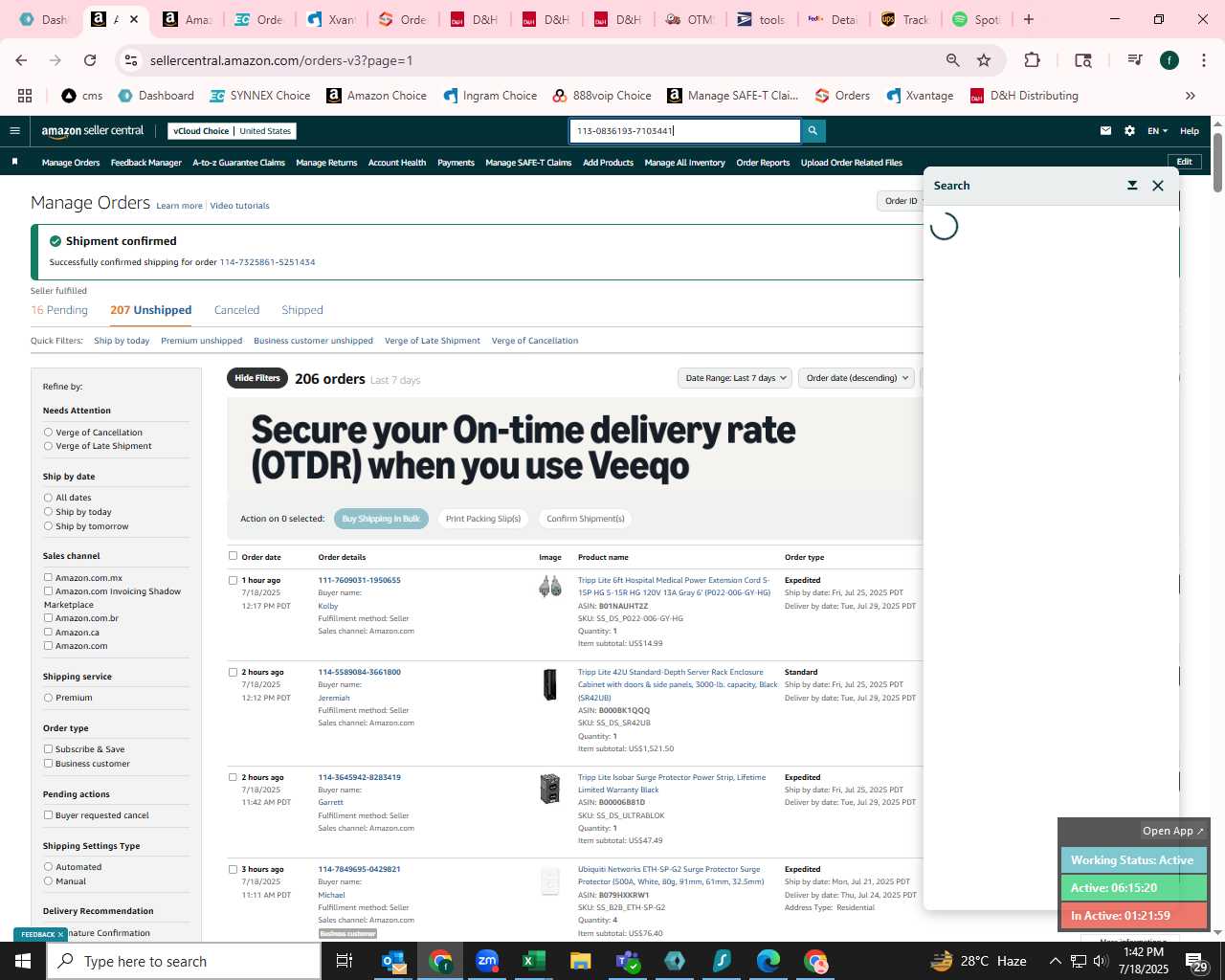
Task: Close the Search side panel
Action: click(x=1158, y=186)
